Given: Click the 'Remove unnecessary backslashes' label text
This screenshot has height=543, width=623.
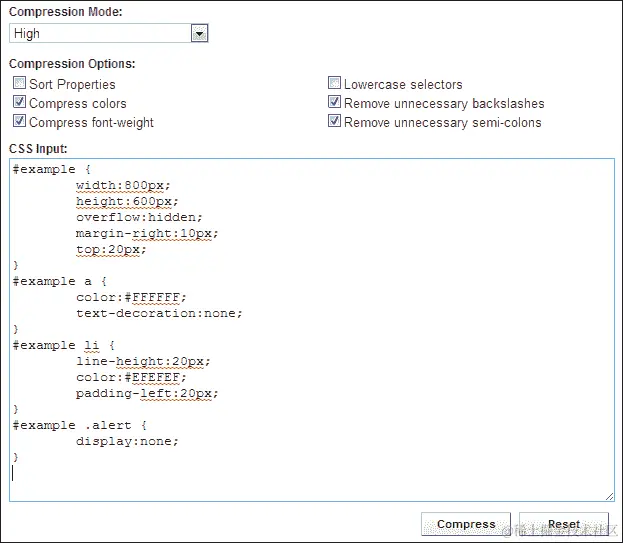Looking at the screenshot, I should (x=444, y=103).
